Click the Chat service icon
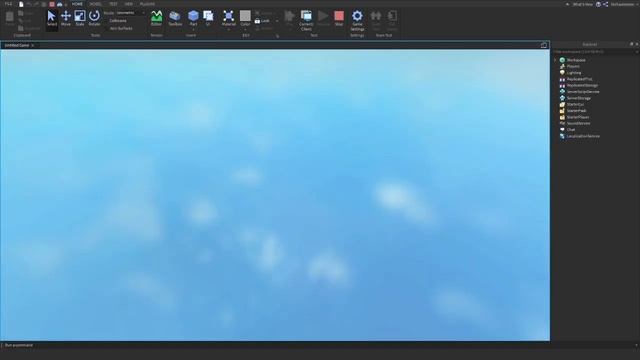The width and height of the screenshot is (640, 360). pyautogui.click(x=562, y=130)
